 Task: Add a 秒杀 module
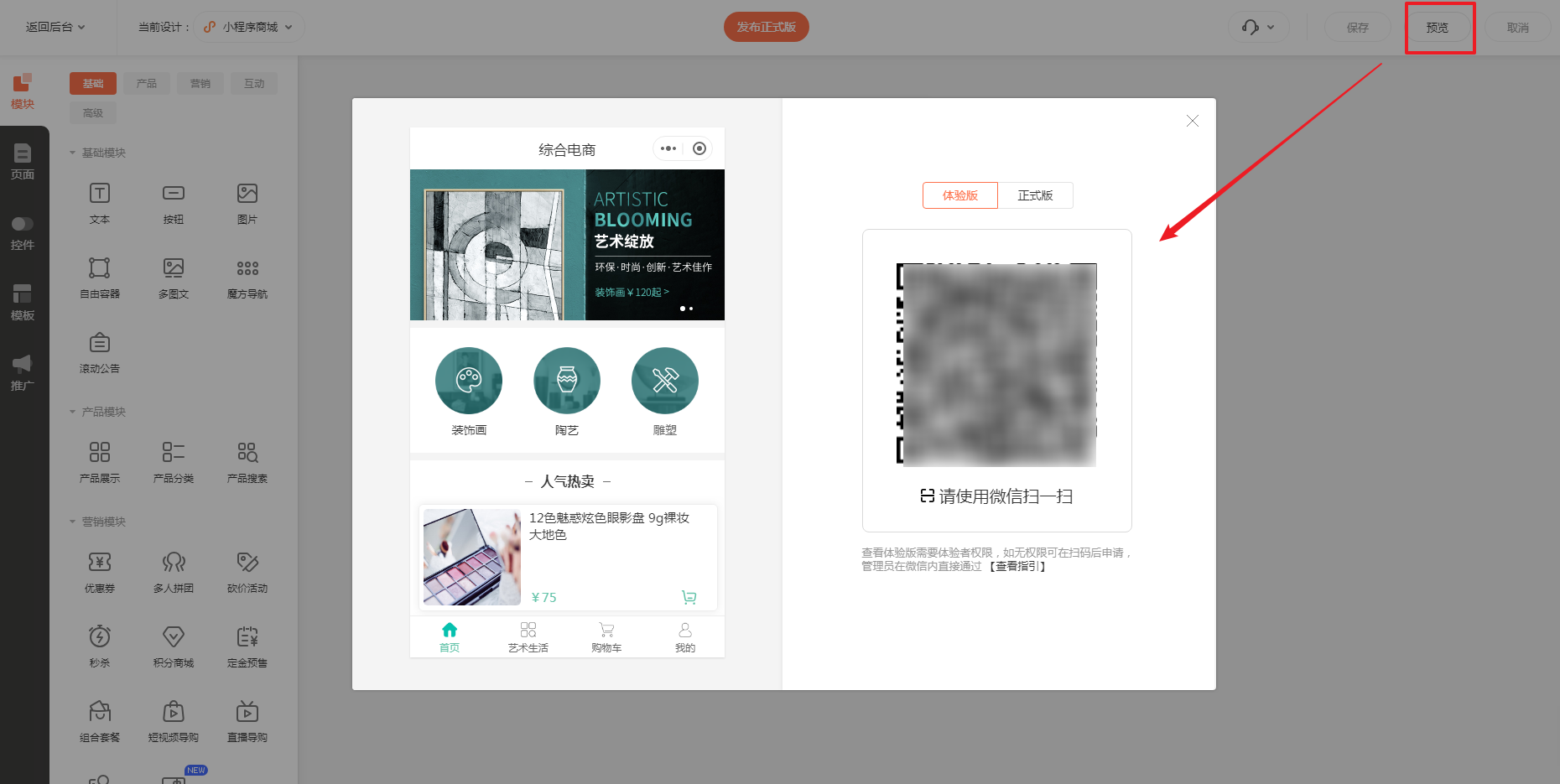[100, 646]
